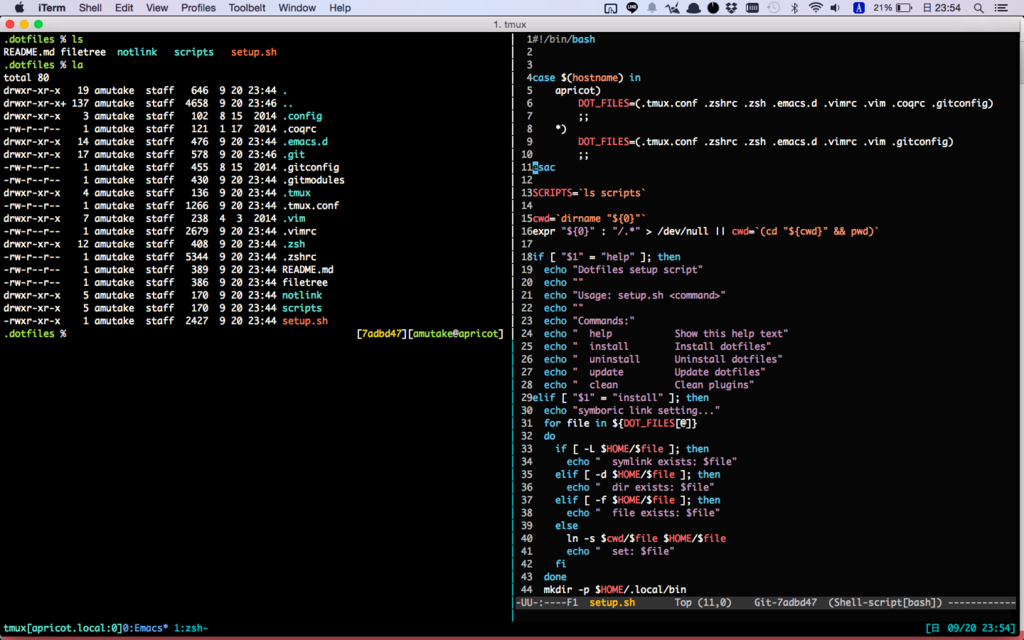
Task: Open the LINE menu bar icon
Action: click(632, 8)
